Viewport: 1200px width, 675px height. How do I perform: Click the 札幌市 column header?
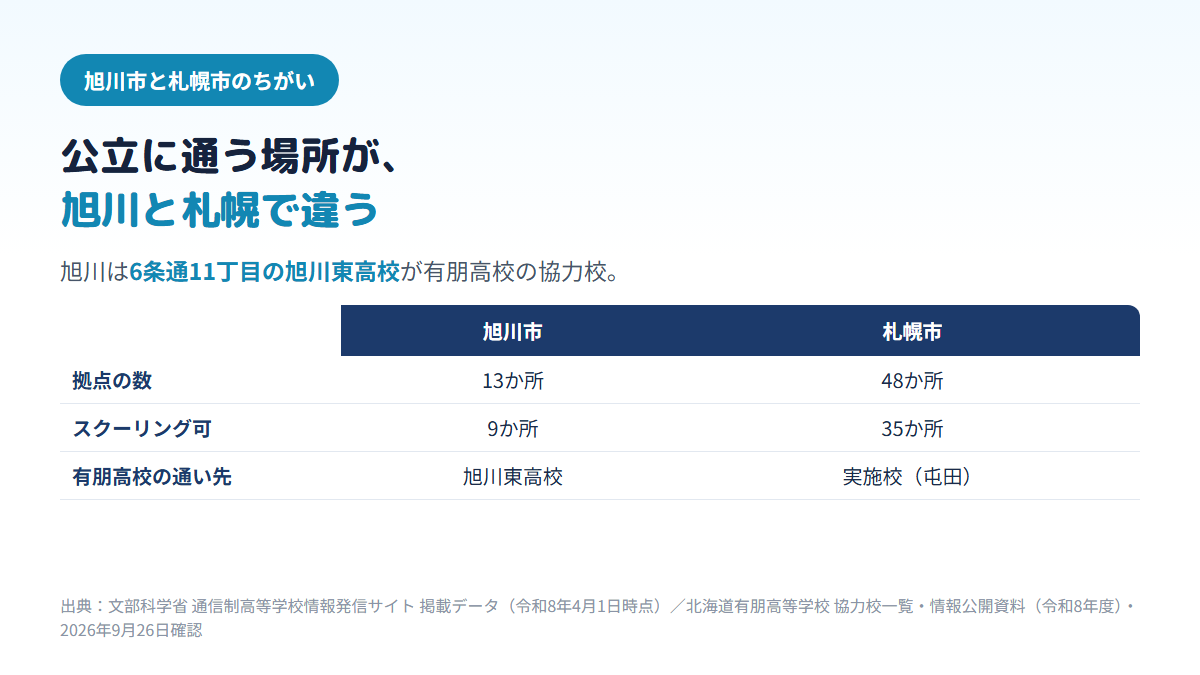point(912,331)
